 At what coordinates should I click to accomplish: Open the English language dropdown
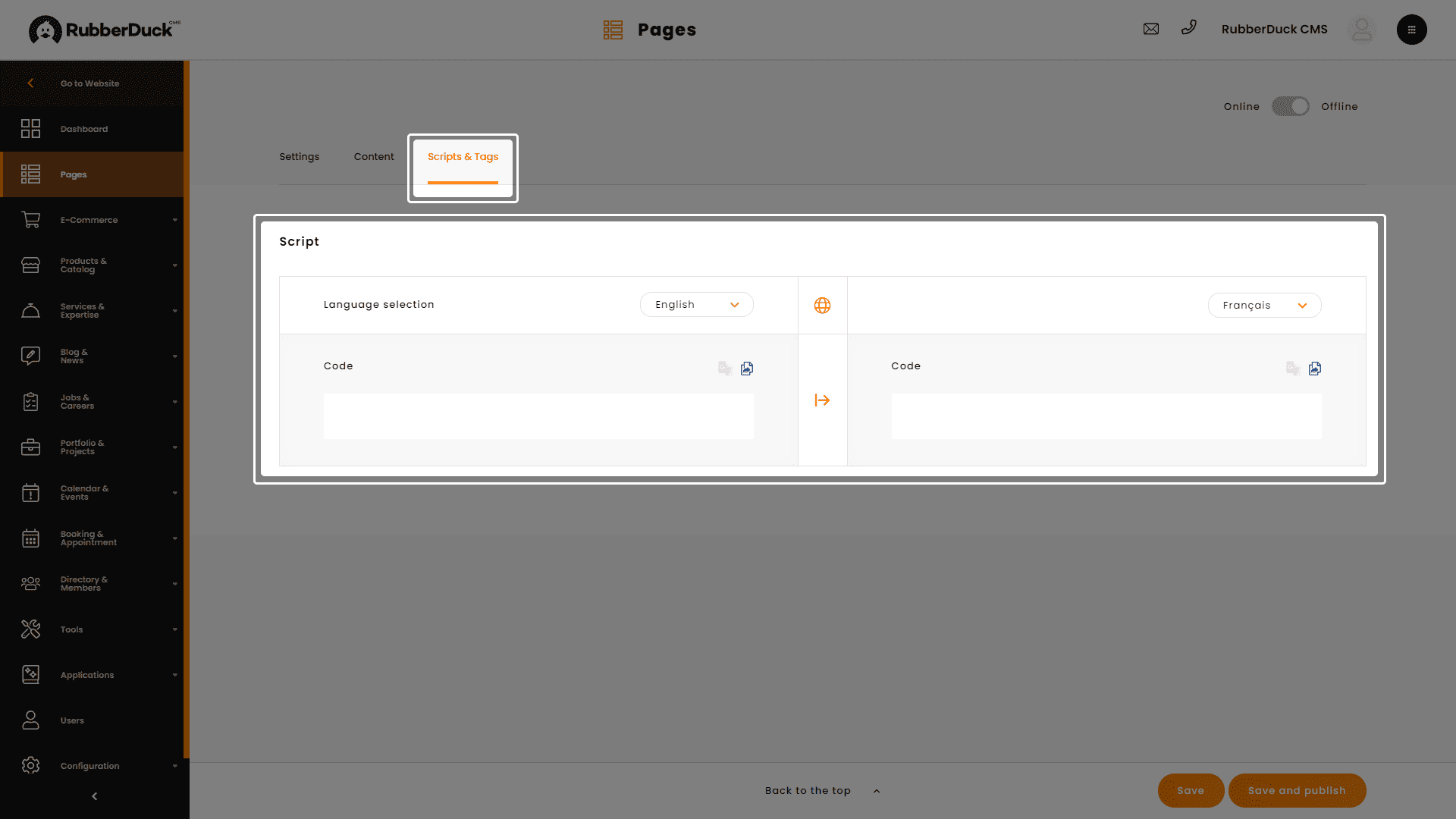tap(696, 305)
